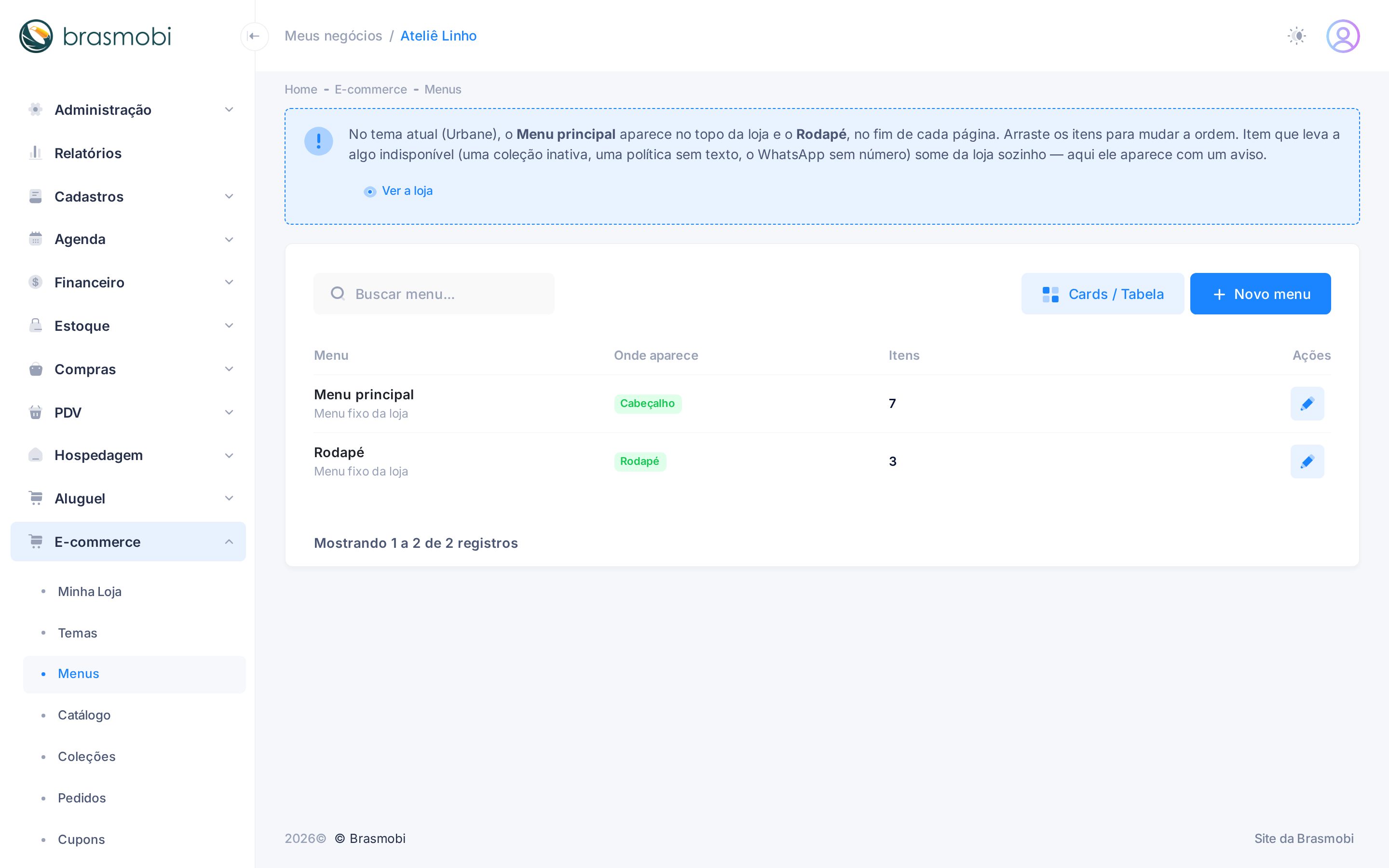Open Ateliê Linho business link
1389x868 pixels.
(x=438, y=36)
